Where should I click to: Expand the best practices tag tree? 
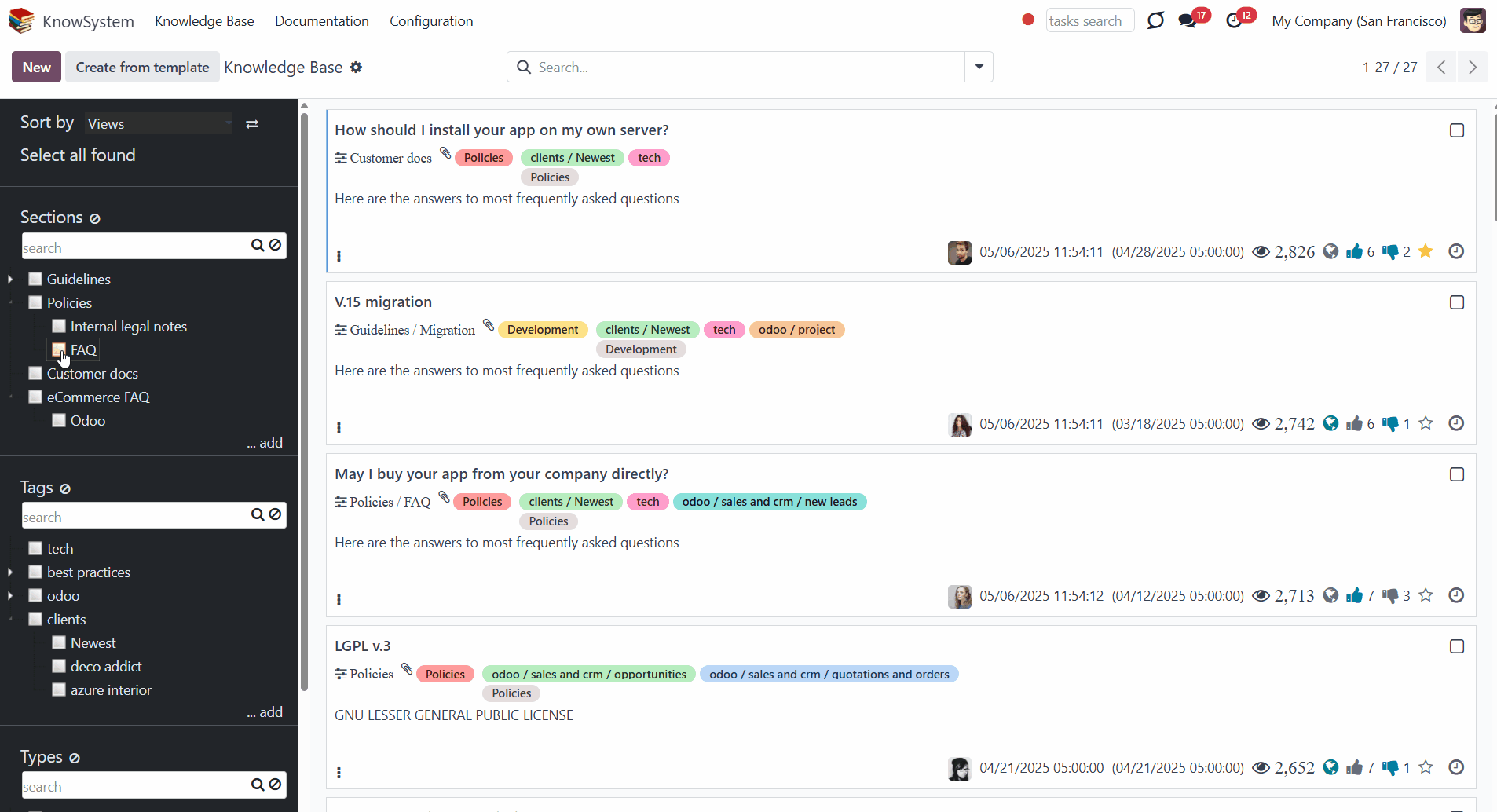point(10,572)
